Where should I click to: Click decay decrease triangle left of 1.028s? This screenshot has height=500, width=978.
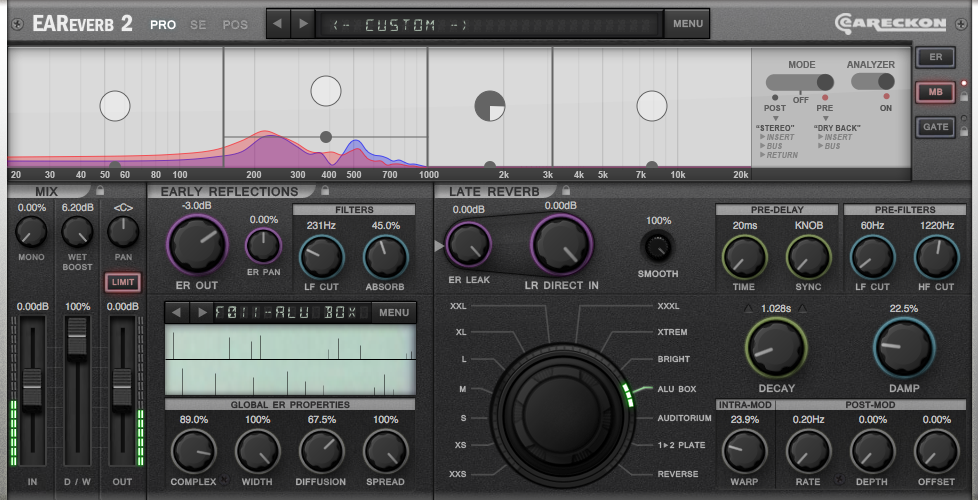(x=749, y=309)
